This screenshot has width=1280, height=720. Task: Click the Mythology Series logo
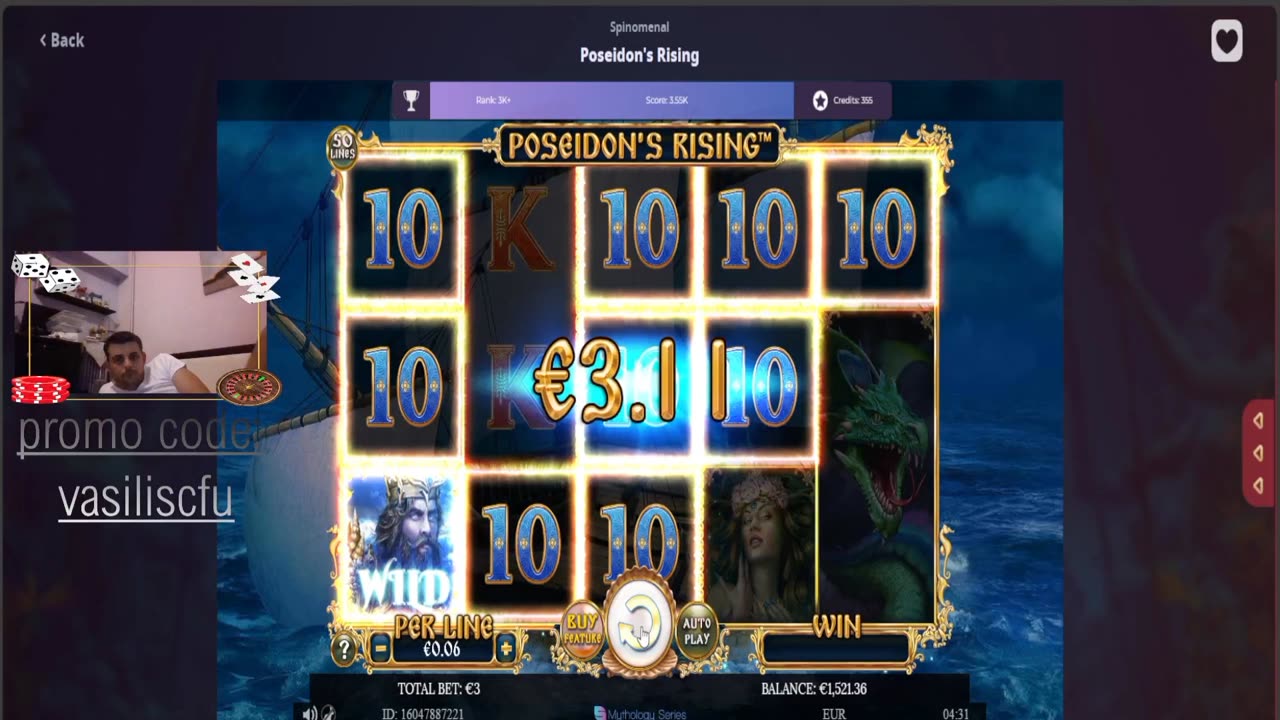pyautogui.click(x=640, y=713)
